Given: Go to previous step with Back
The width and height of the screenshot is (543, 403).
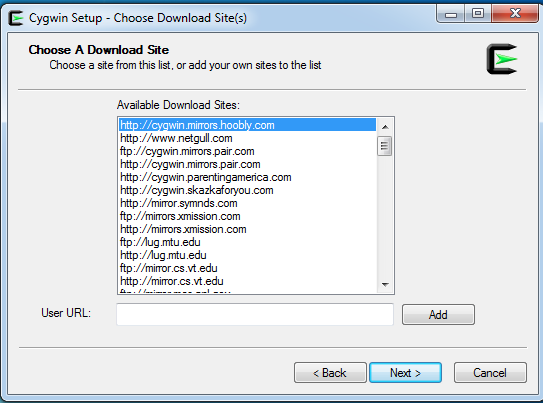Looking at the screenshot, I should [x=330, y=373].
